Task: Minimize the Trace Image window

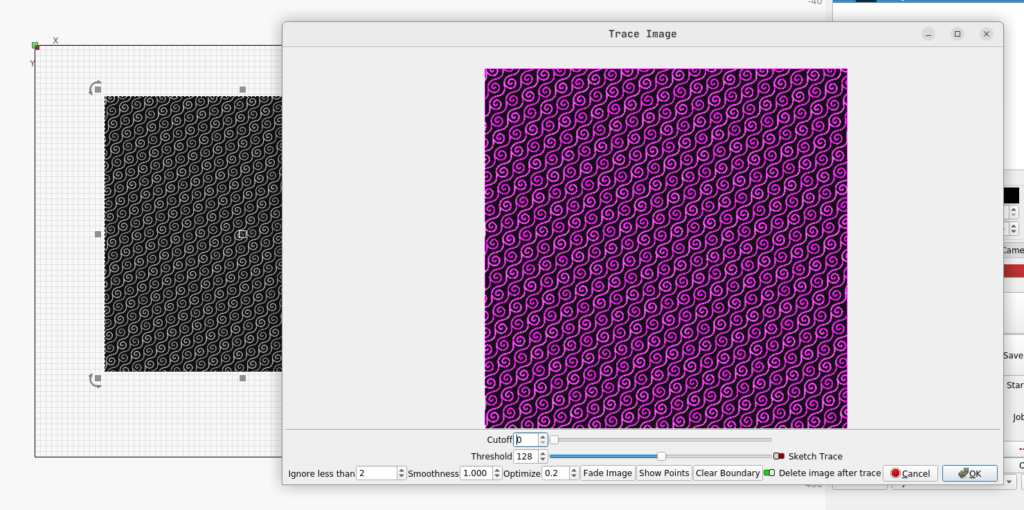Action: (929, 34)
